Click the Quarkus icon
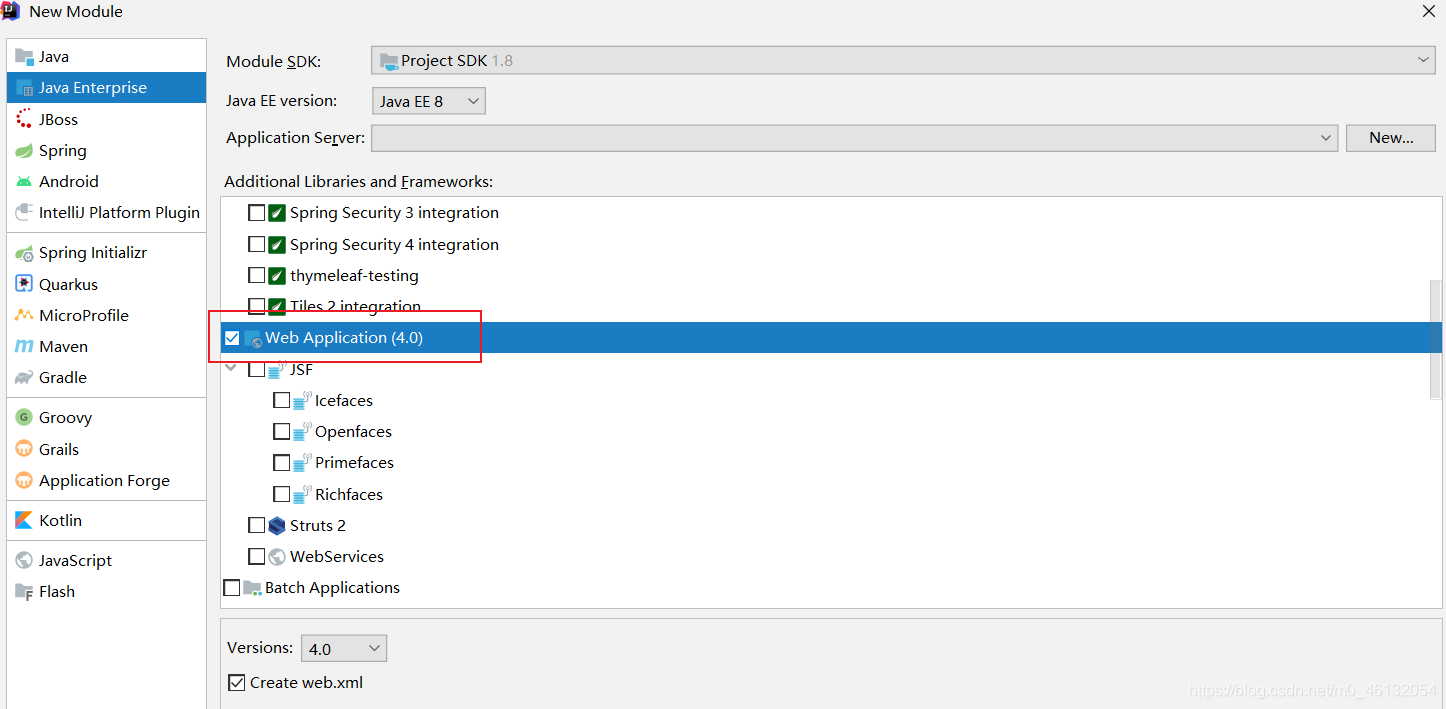Viewport: 1446px width, 709px height. pyautogui.click(x=24, y=284)
